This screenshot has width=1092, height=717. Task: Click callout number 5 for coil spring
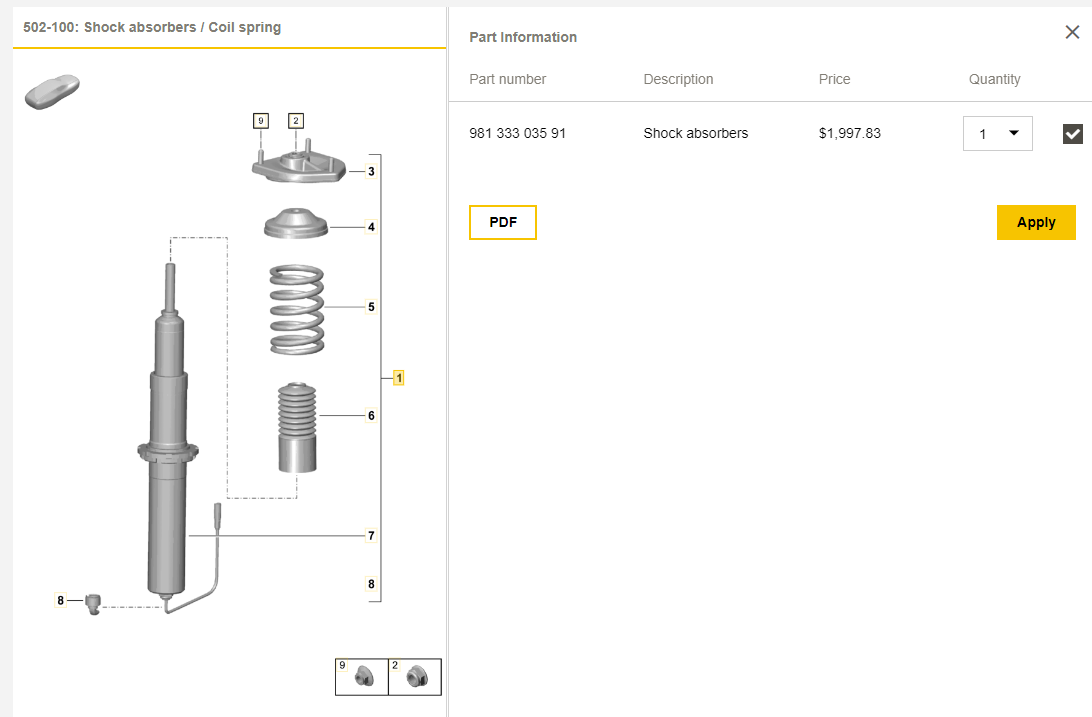tap(371, 307)
